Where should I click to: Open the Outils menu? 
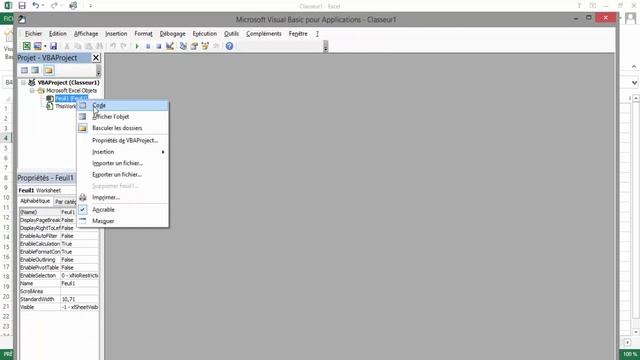coord(231,34)
